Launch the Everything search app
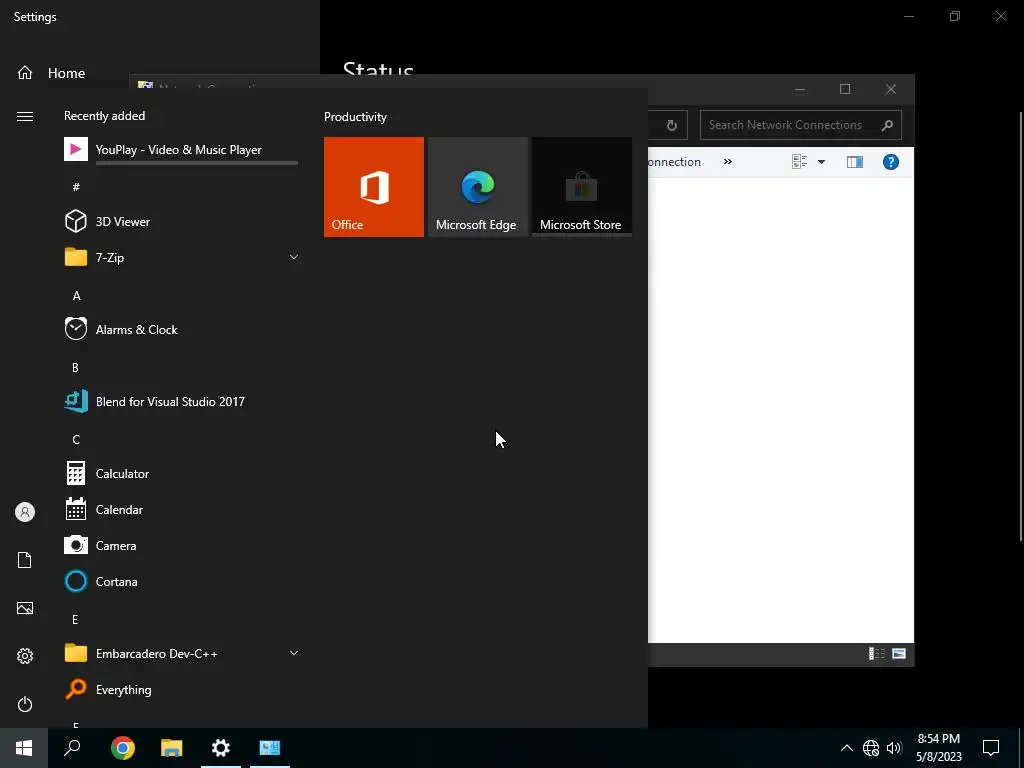The height and width of the screenshot is (768, 1024). click(x=181, y=690)
